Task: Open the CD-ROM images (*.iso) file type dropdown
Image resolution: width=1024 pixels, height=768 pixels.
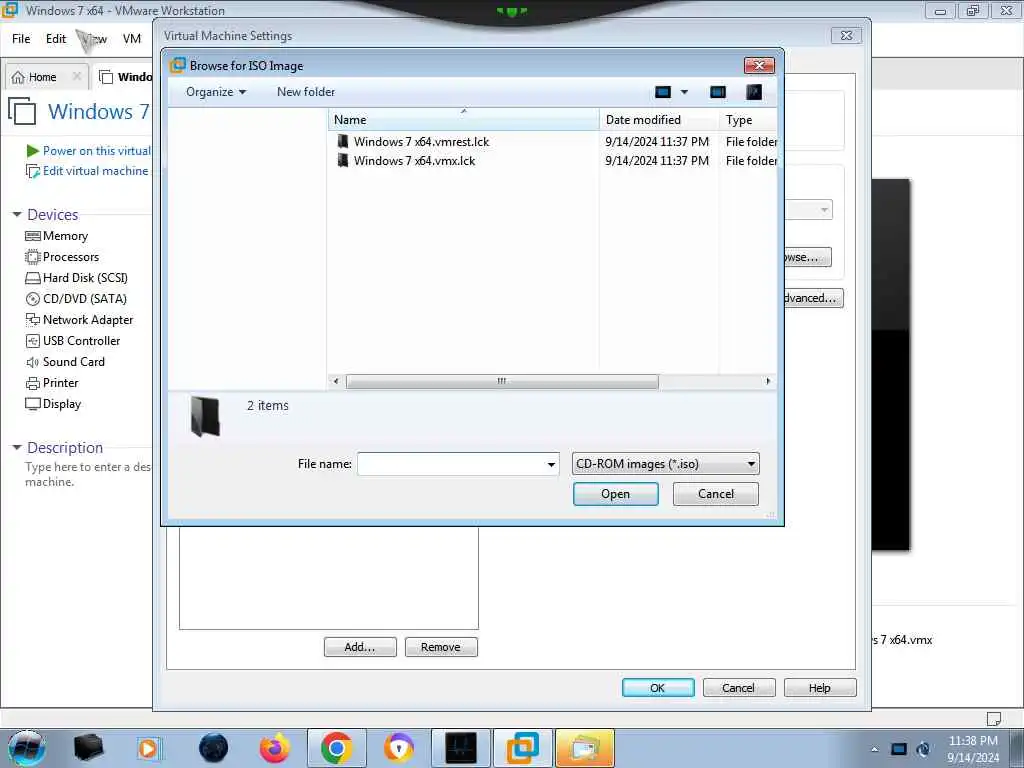Action: pos(665,464)
